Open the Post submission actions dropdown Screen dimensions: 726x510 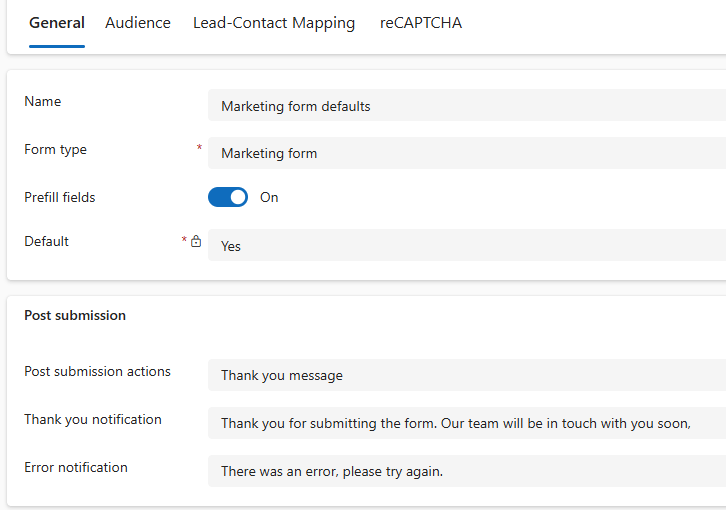click(x=466, y=376)
